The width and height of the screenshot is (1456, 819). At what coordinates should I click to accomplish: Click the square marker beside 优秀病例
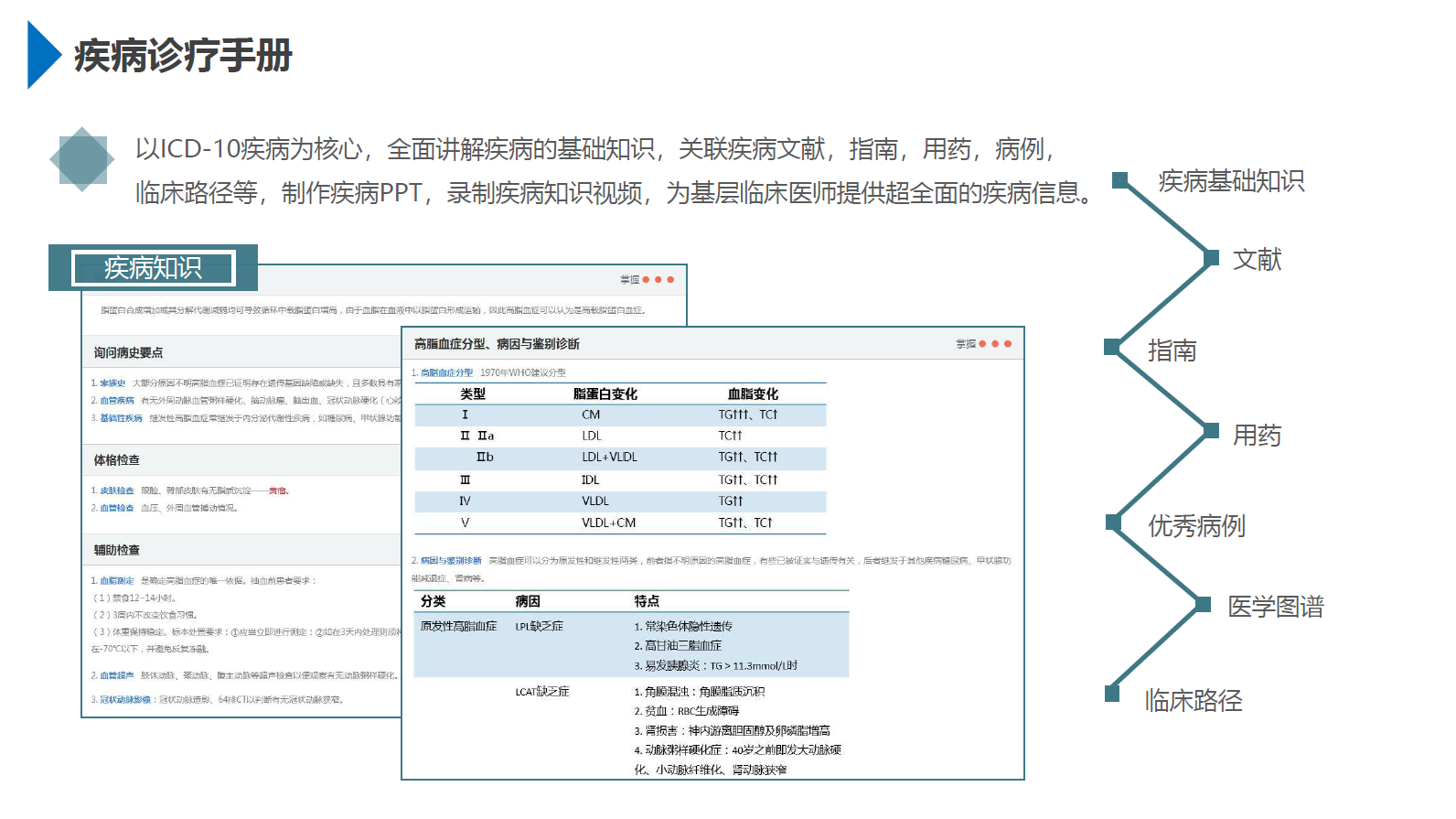point(1112,522)
